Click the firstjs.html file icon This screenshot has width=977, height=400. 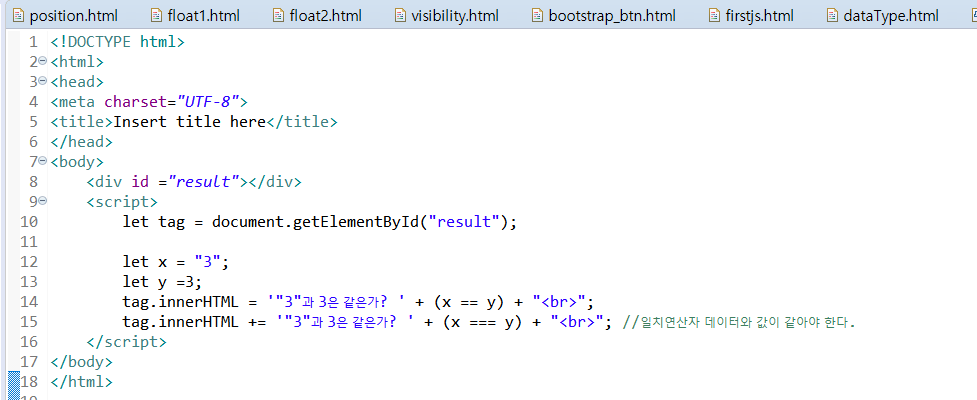pyautogui.click(x=715, y=16)
